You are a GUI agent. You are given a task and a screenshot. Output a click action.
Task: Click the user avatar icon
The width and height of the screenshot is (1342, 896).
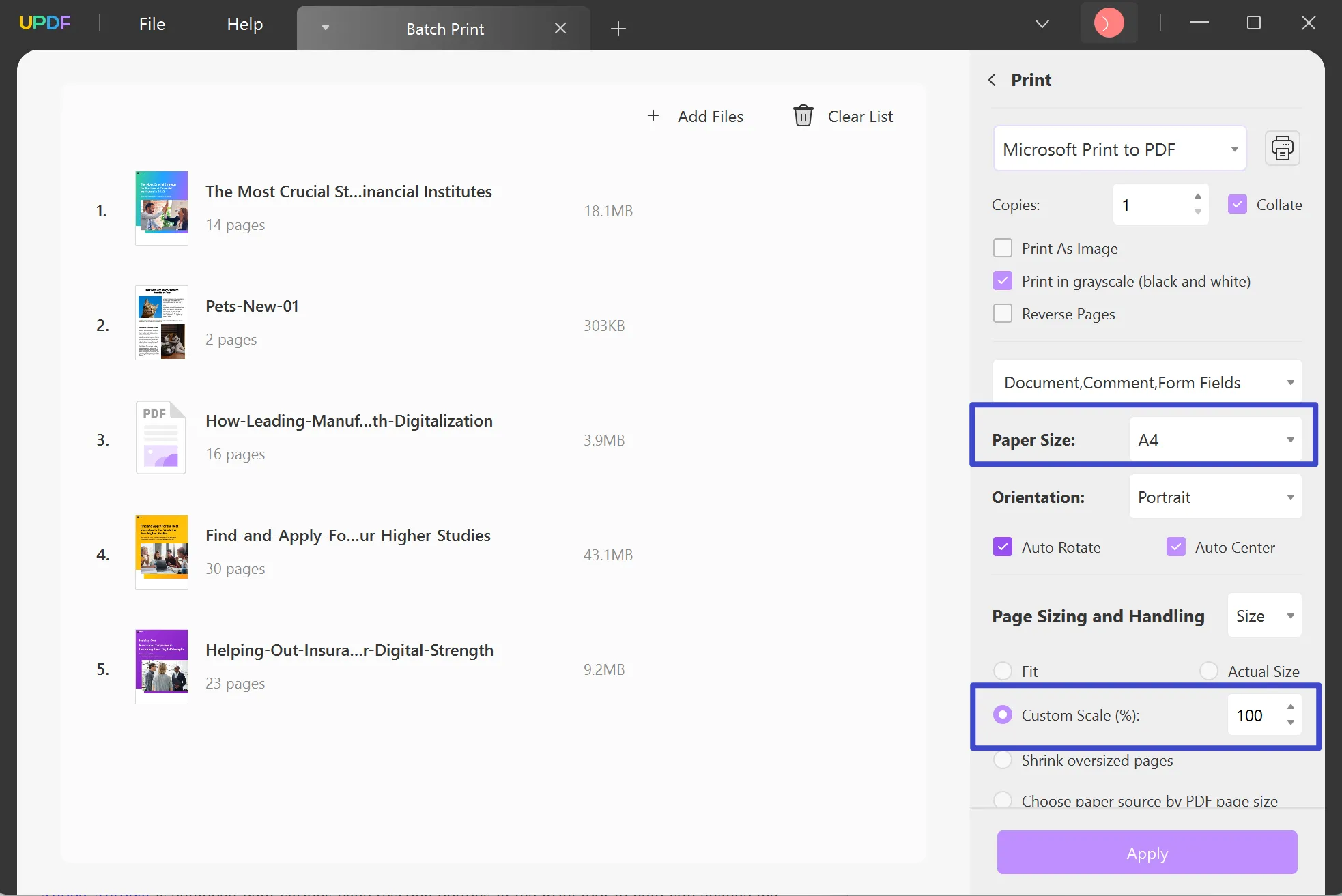pos(1109,23)
